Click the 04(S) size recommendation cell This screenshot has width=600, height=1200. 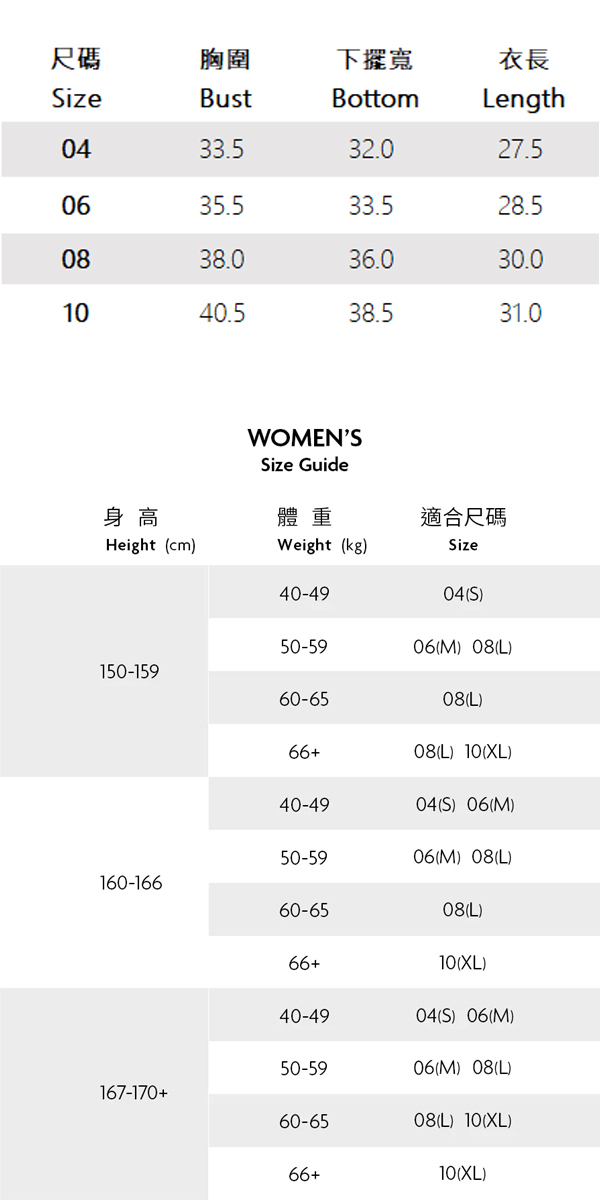click(x=463, y=594)
